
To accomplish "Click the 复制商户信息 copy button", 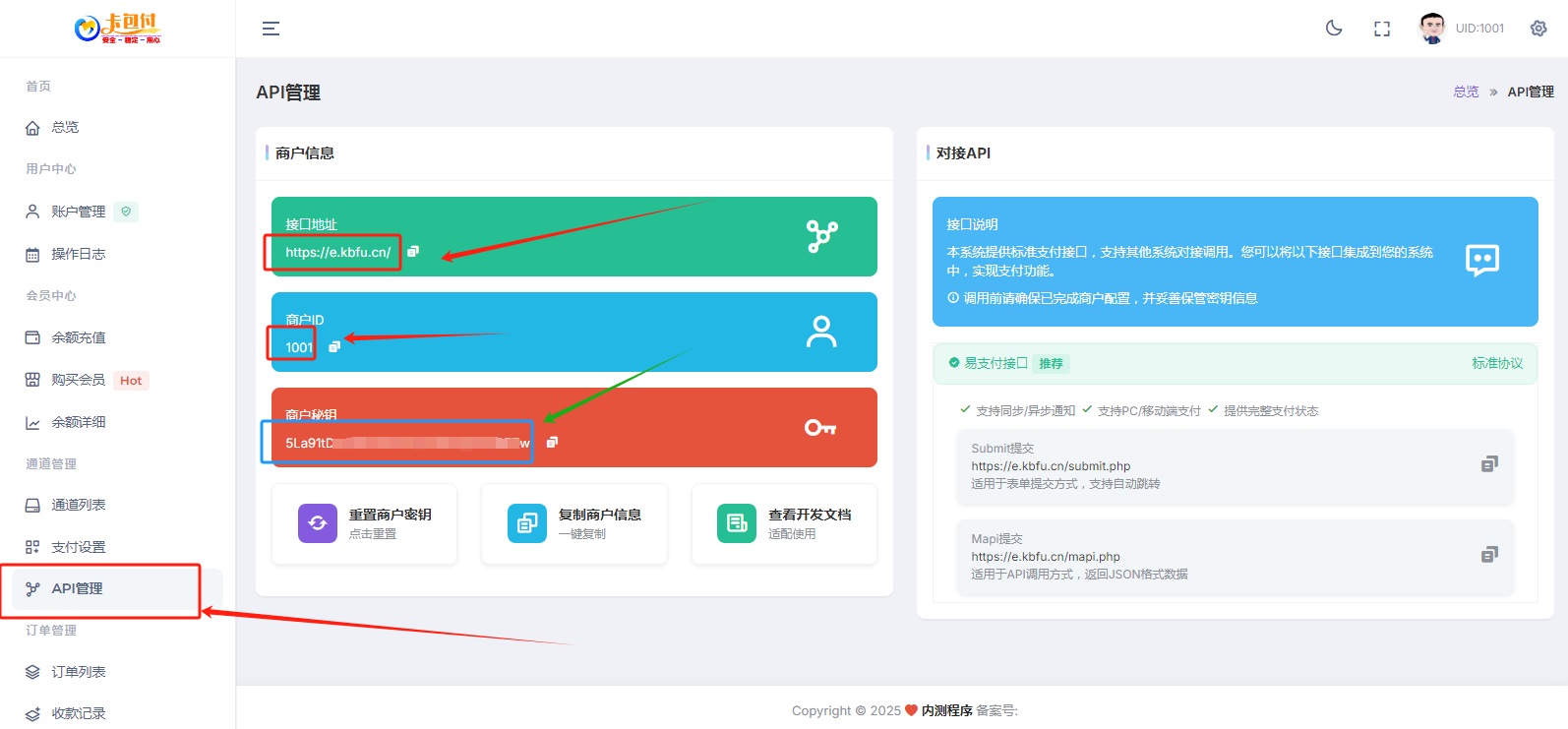I will click(x=573, y=523).
